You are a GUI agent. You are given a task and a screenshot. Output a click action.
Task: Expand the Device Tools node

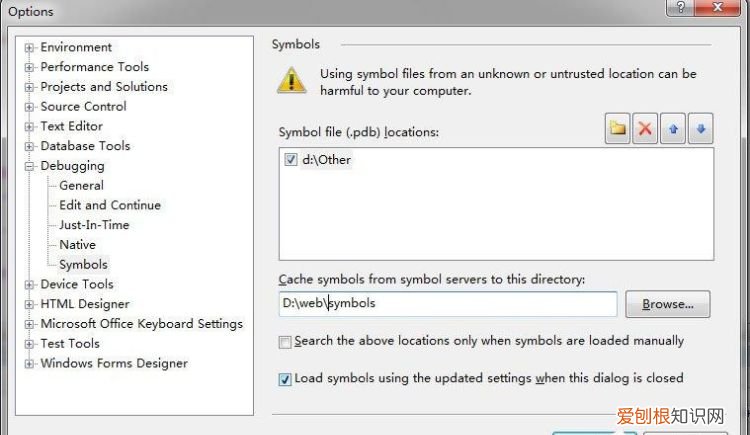pos(30,285)
